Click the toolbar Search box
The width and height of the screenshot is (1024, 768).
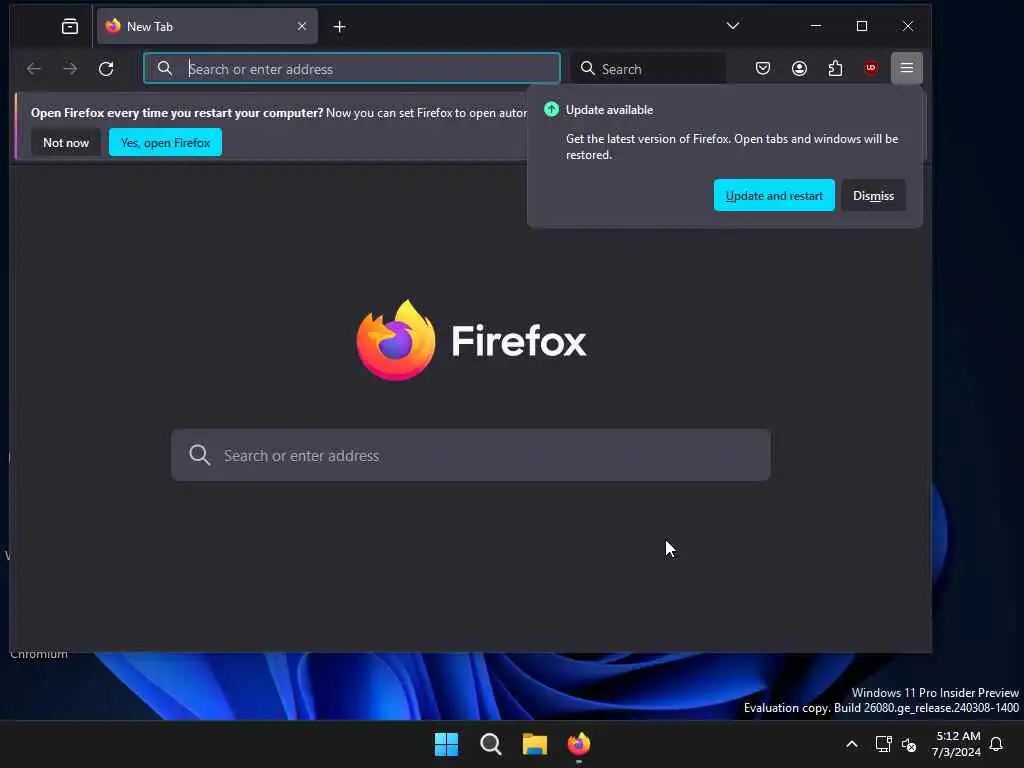coord(650,69)
